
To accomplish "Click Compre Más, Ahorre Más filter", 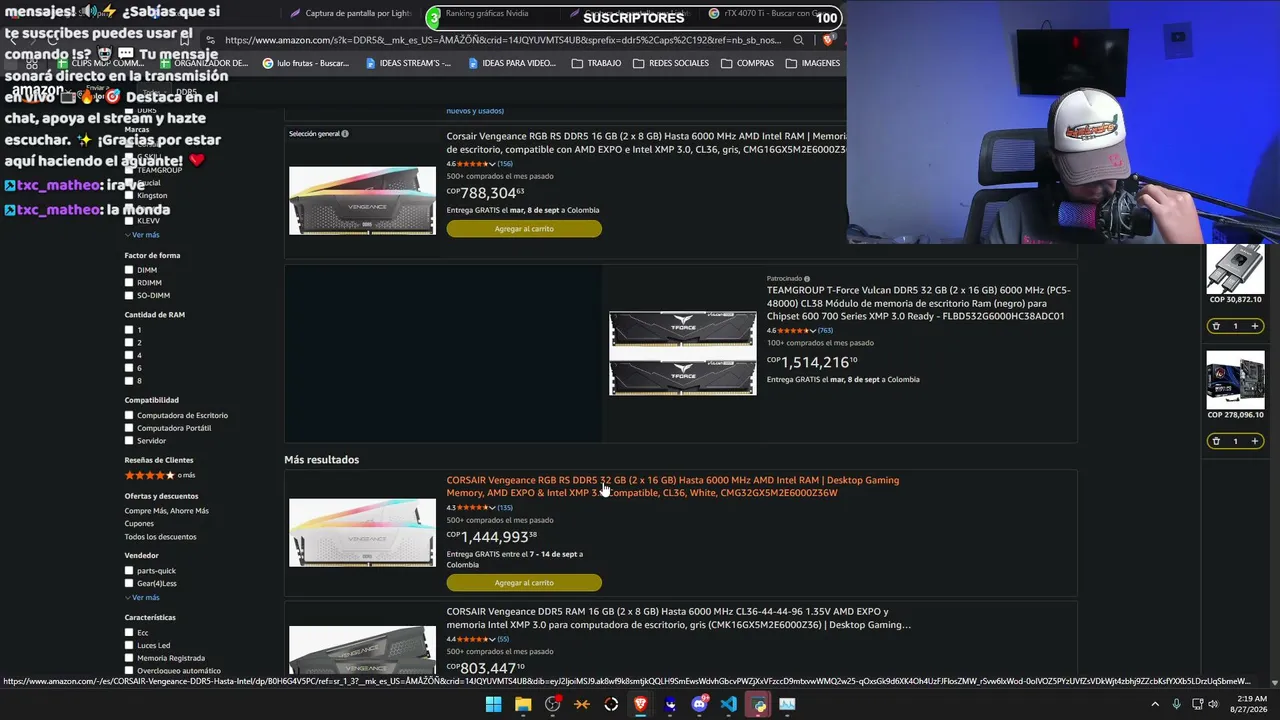I will [167, 511].
